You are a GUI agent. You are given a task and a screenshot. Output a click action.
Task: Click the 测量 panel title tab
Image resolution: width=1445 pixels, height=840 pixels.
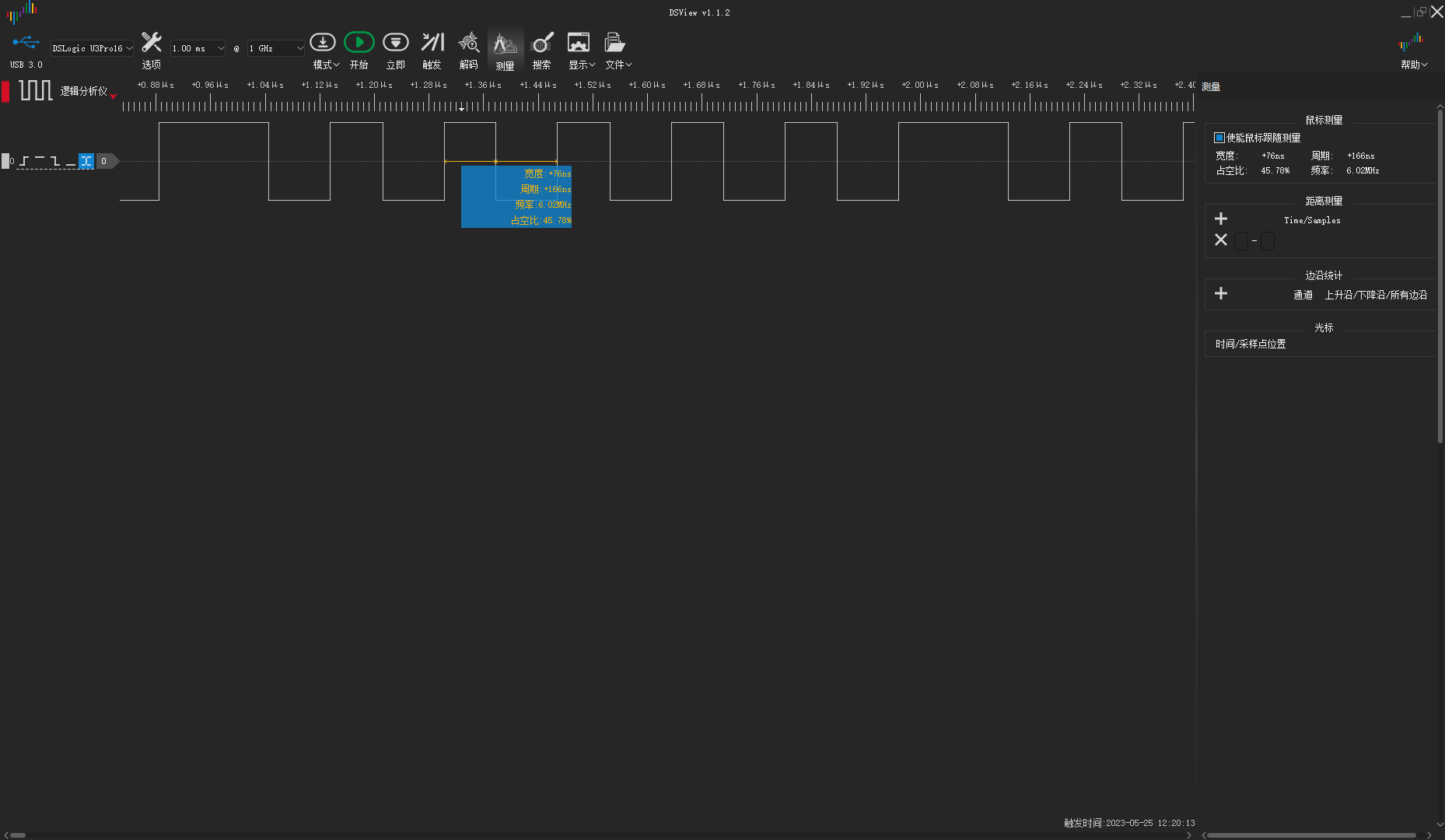(1211, 87)
